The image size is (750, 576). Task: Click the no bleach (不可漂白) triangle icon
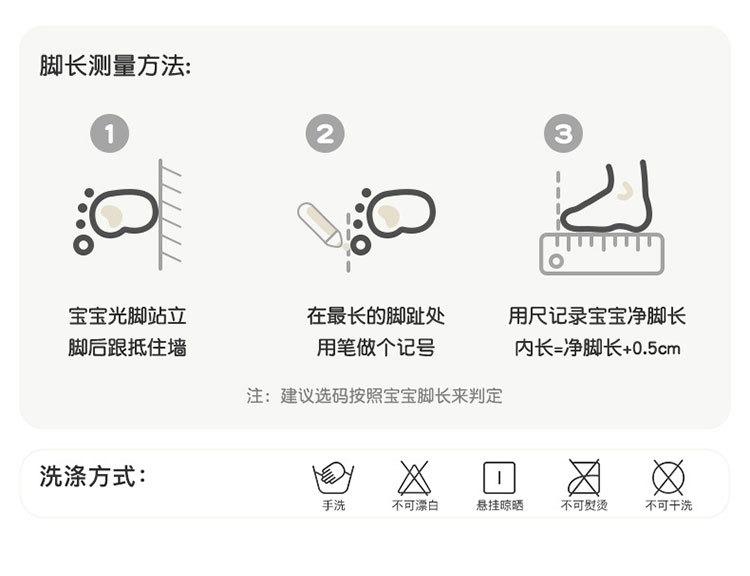[x=415, y=477]
